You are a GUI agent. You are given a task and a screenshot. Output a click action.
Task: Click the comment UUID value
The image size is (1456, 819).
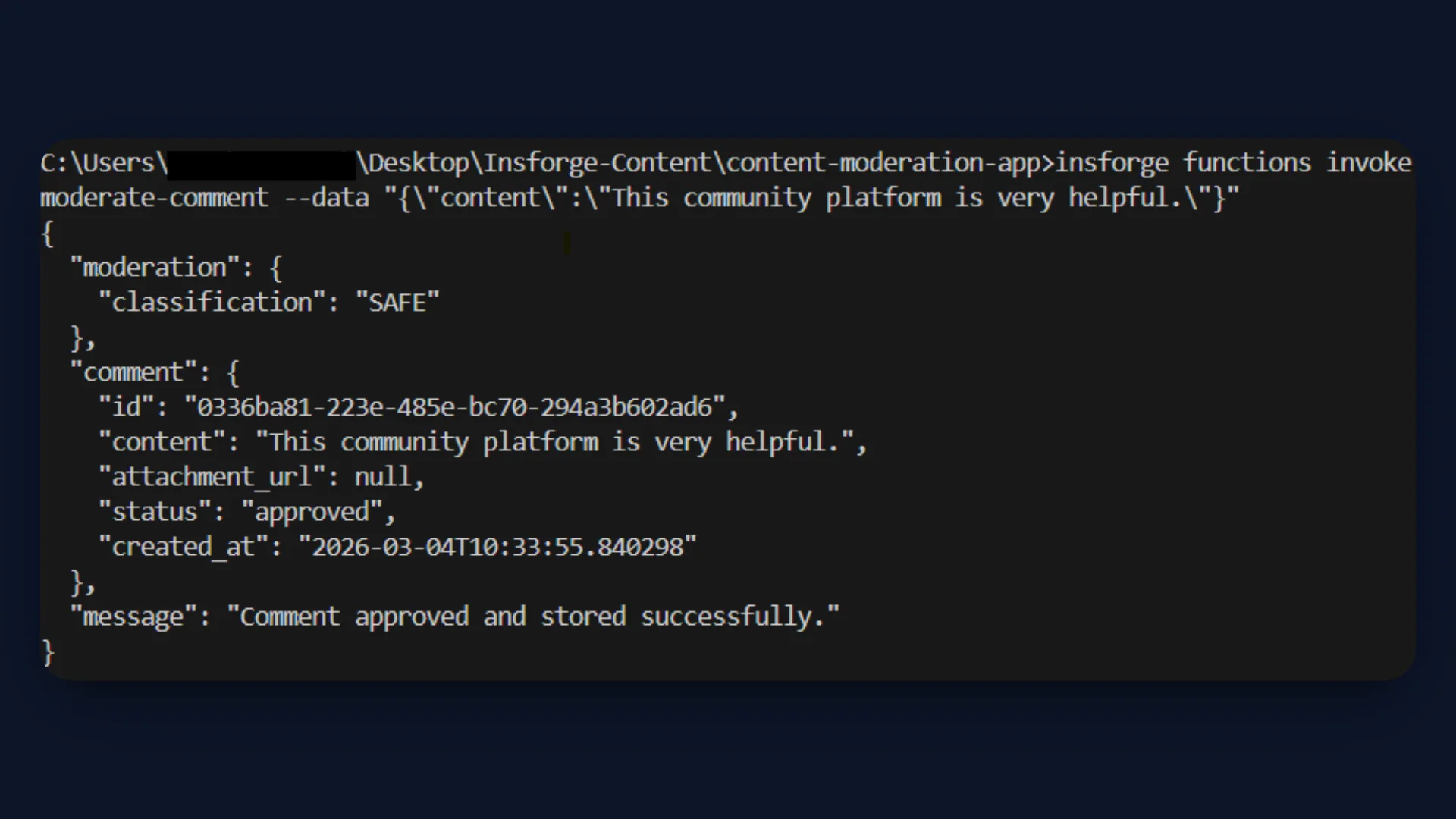[455, 407]
